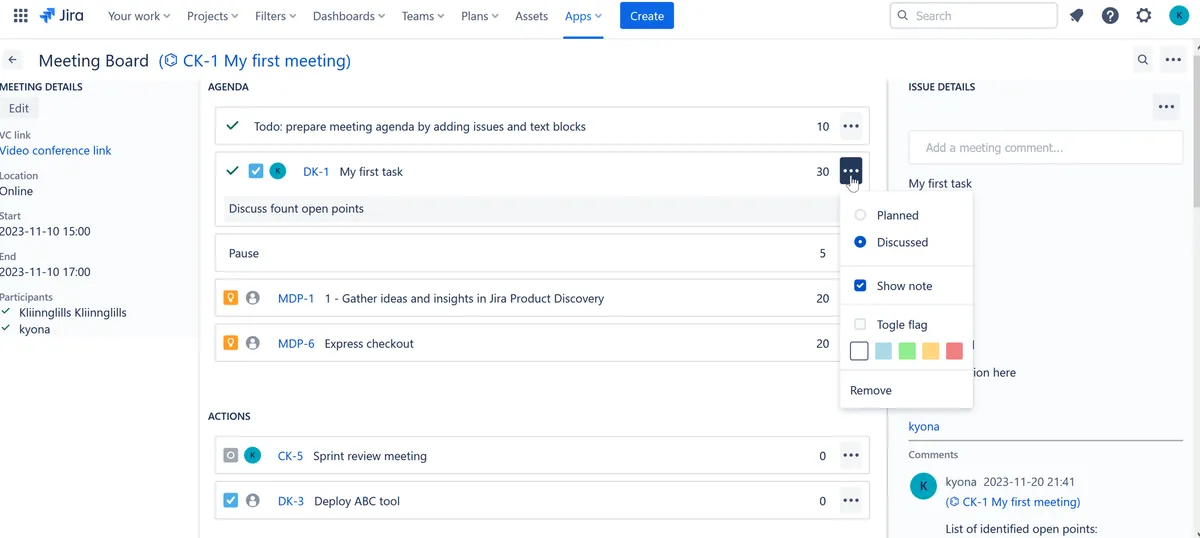Open the MDP-1 issue link
The height and width of the screenshot is (538, 1200).
pyautogui.click(x=296, y=298)
